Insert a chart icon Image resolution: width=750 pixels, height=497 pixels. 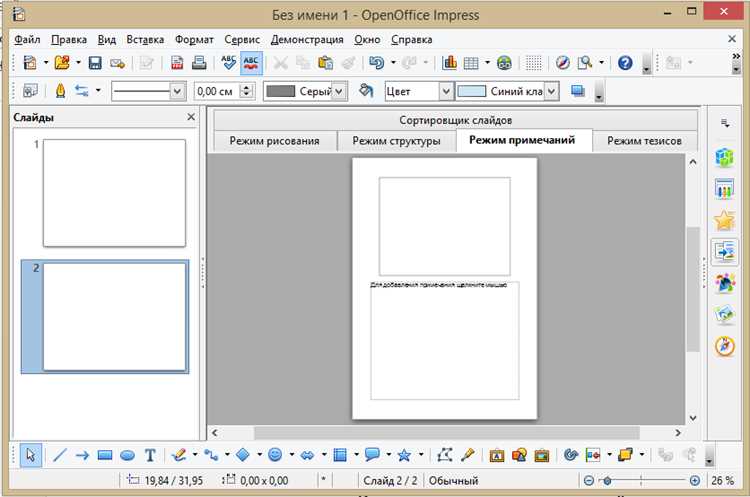pyautogui.click(x=449, y=63)
